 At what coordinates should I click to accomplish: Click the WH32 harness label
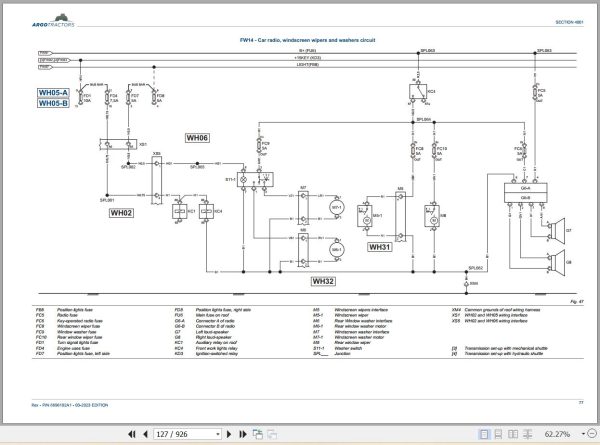323,281
